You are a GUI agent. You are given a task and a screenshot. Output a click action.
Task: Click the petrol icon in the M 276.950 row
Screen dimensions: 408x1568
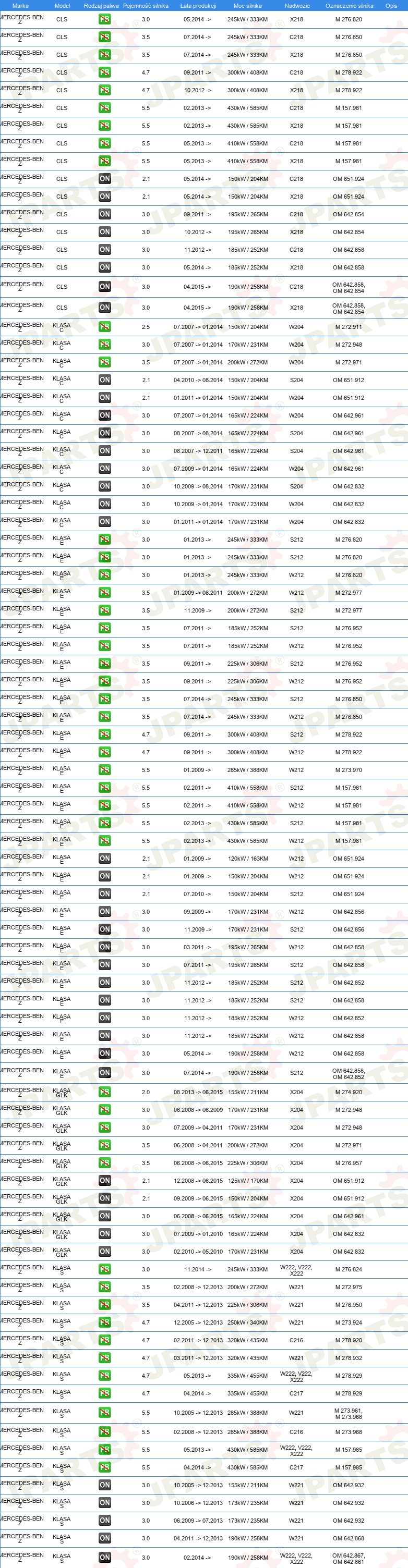[x=105, y=1304]
